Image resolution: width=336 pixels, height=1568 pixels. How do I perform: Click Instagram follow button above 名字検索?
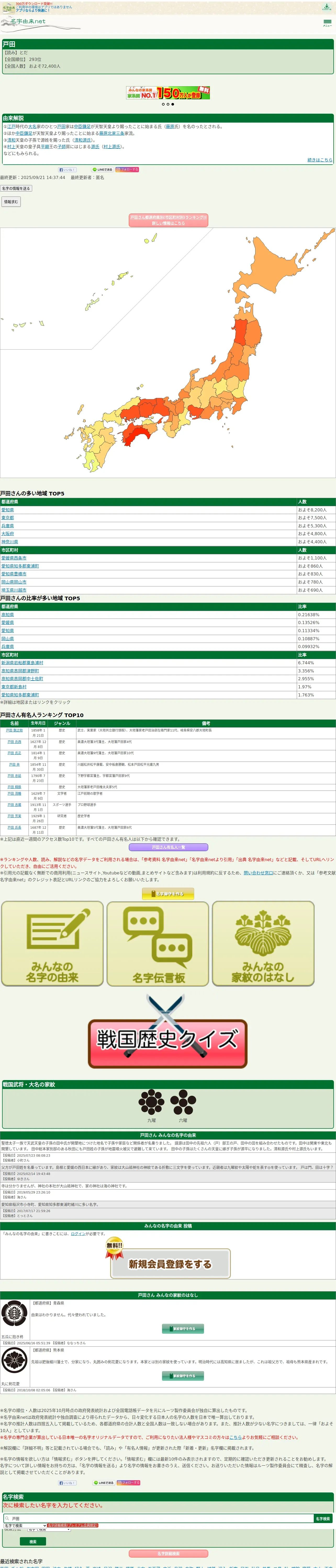129,1482
